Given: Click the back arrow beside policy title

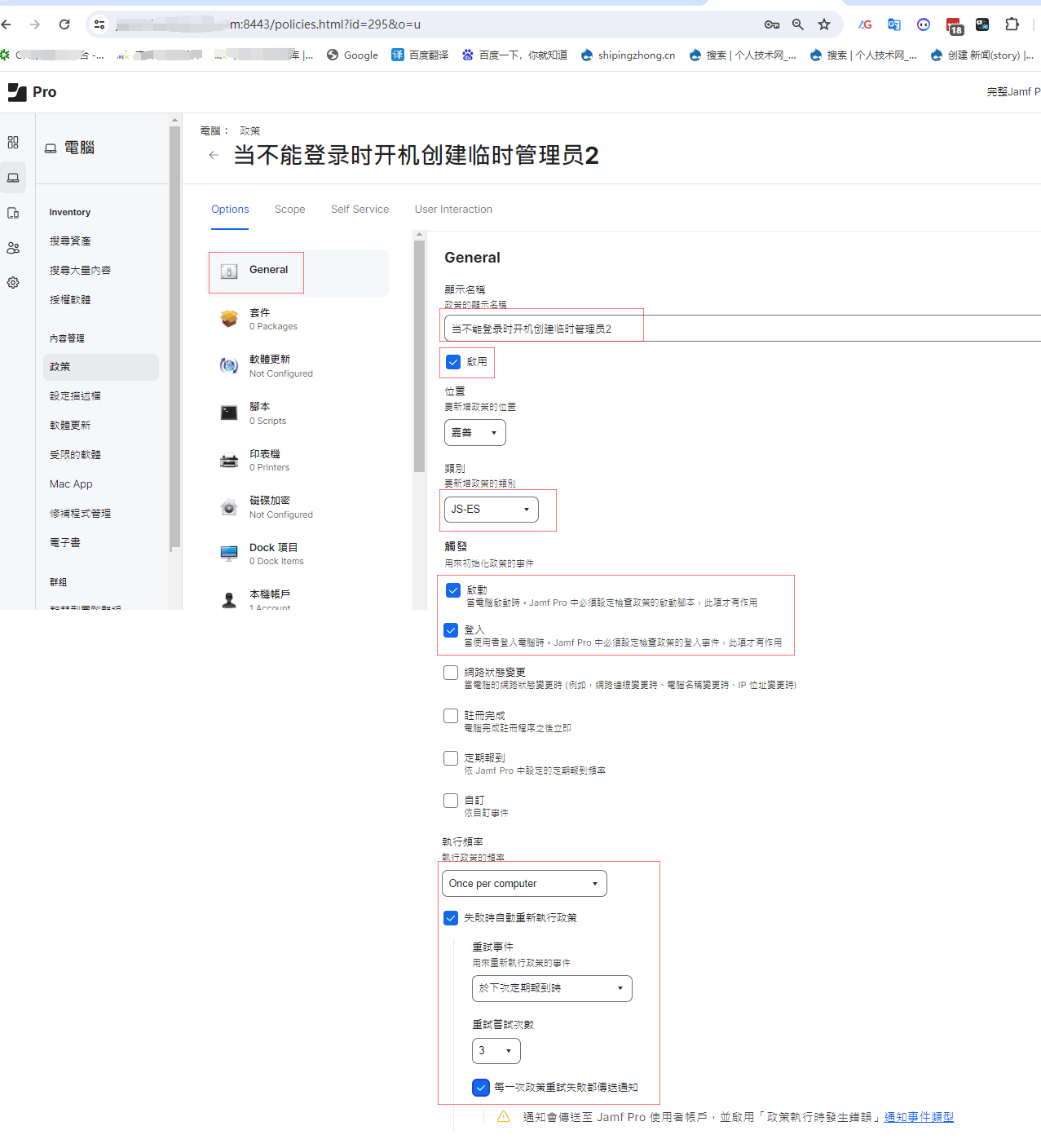Looking at the screenshot, I should click(x=214, y=155).
